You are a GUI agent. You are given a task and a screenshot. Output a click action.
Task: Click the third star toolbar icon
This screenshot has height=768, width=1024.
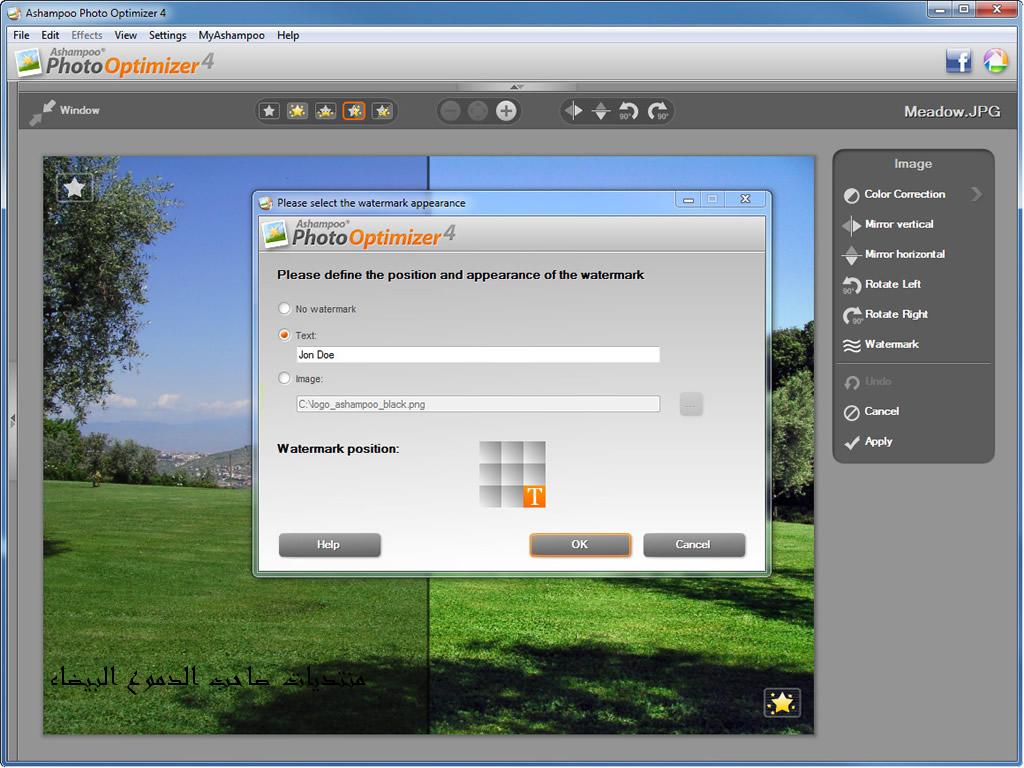(325, 111)
